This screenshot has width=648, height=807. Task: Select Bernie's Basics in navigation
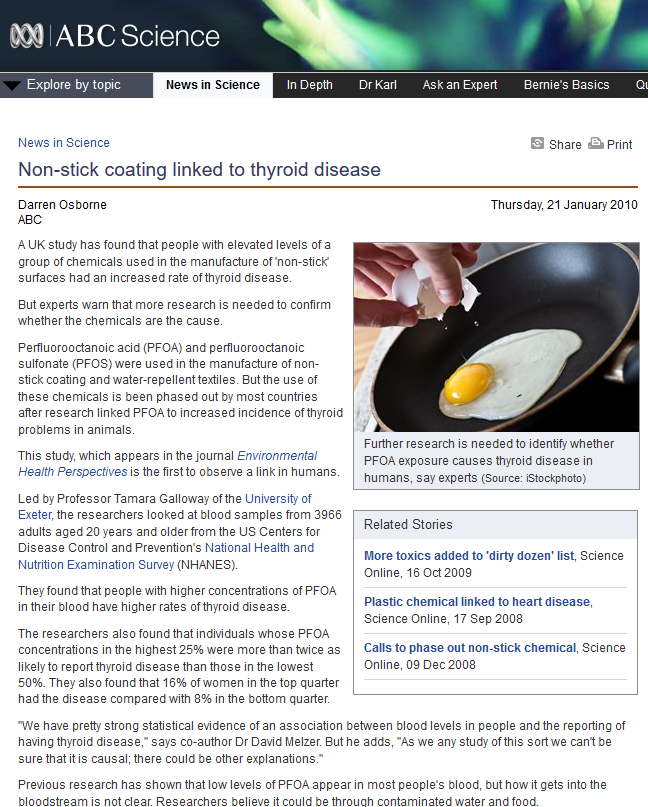tap(566, 85)
